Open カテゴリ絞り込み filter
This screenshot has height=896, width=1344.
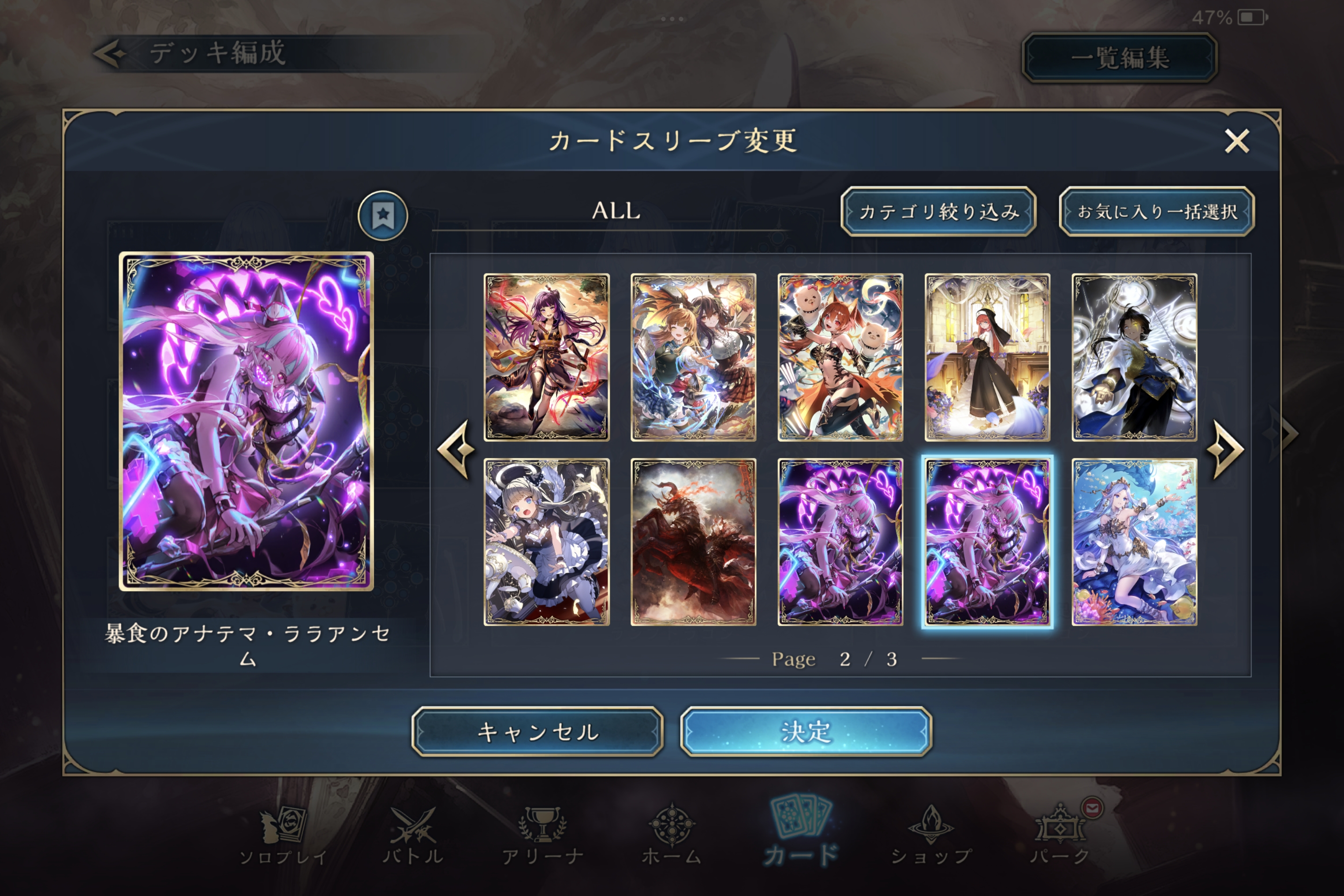(938, 211)
